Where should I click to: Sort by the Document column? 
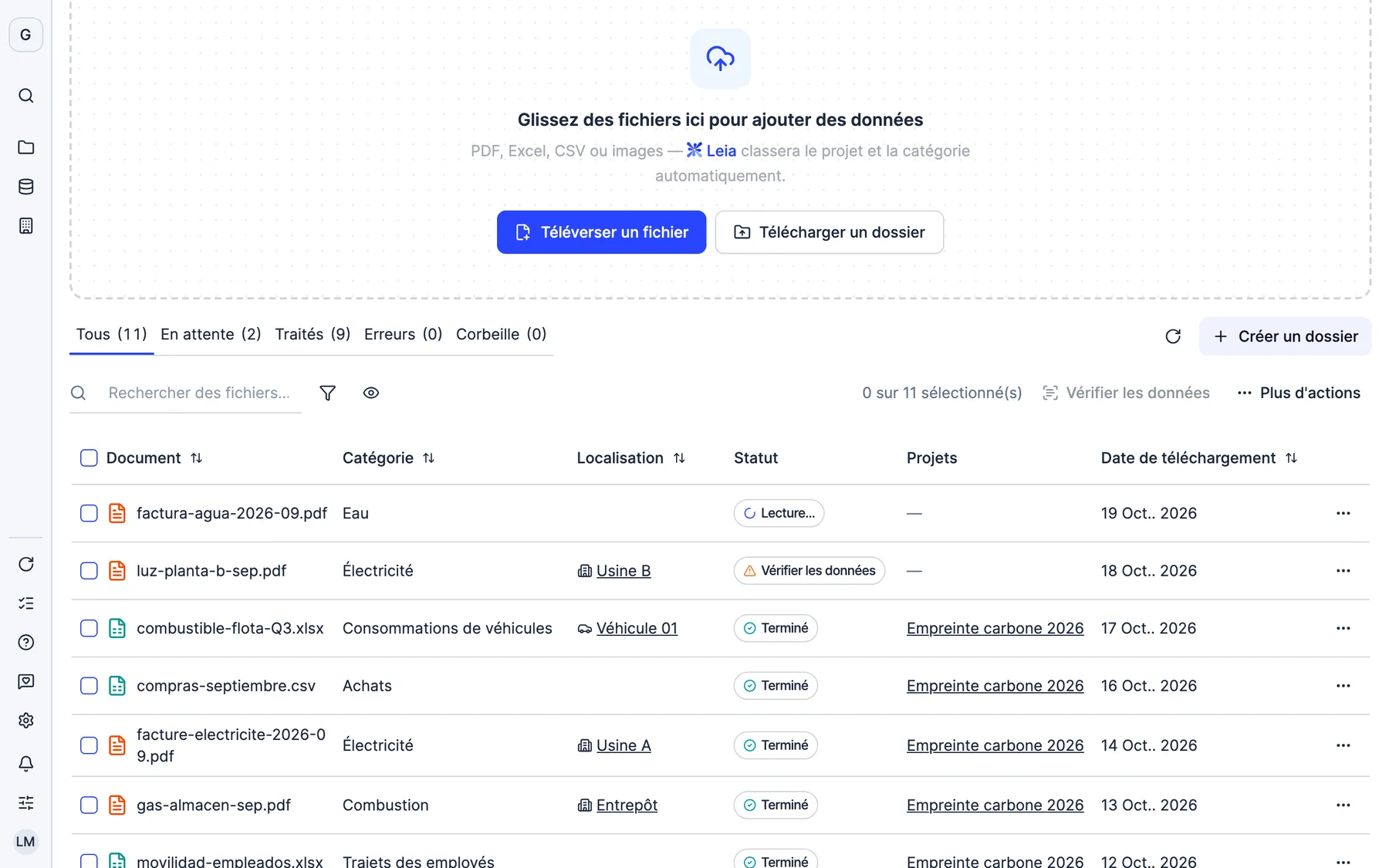click(x=197, y=458)
